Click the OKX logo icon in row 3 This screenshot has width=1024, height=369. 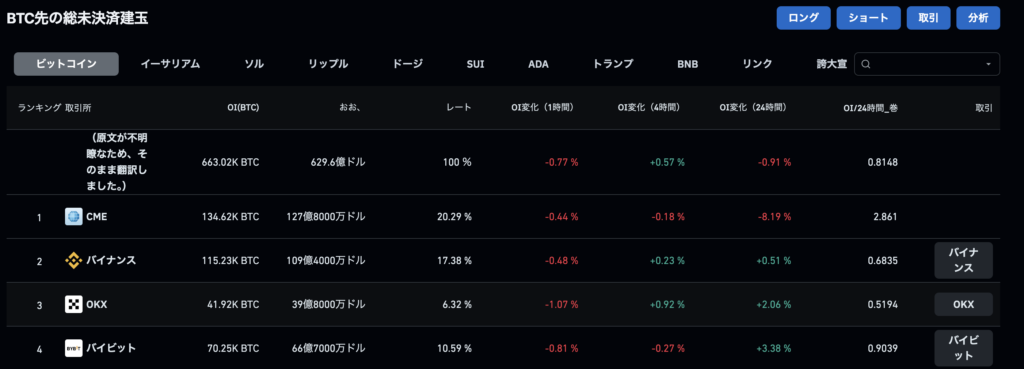(73, 304)
